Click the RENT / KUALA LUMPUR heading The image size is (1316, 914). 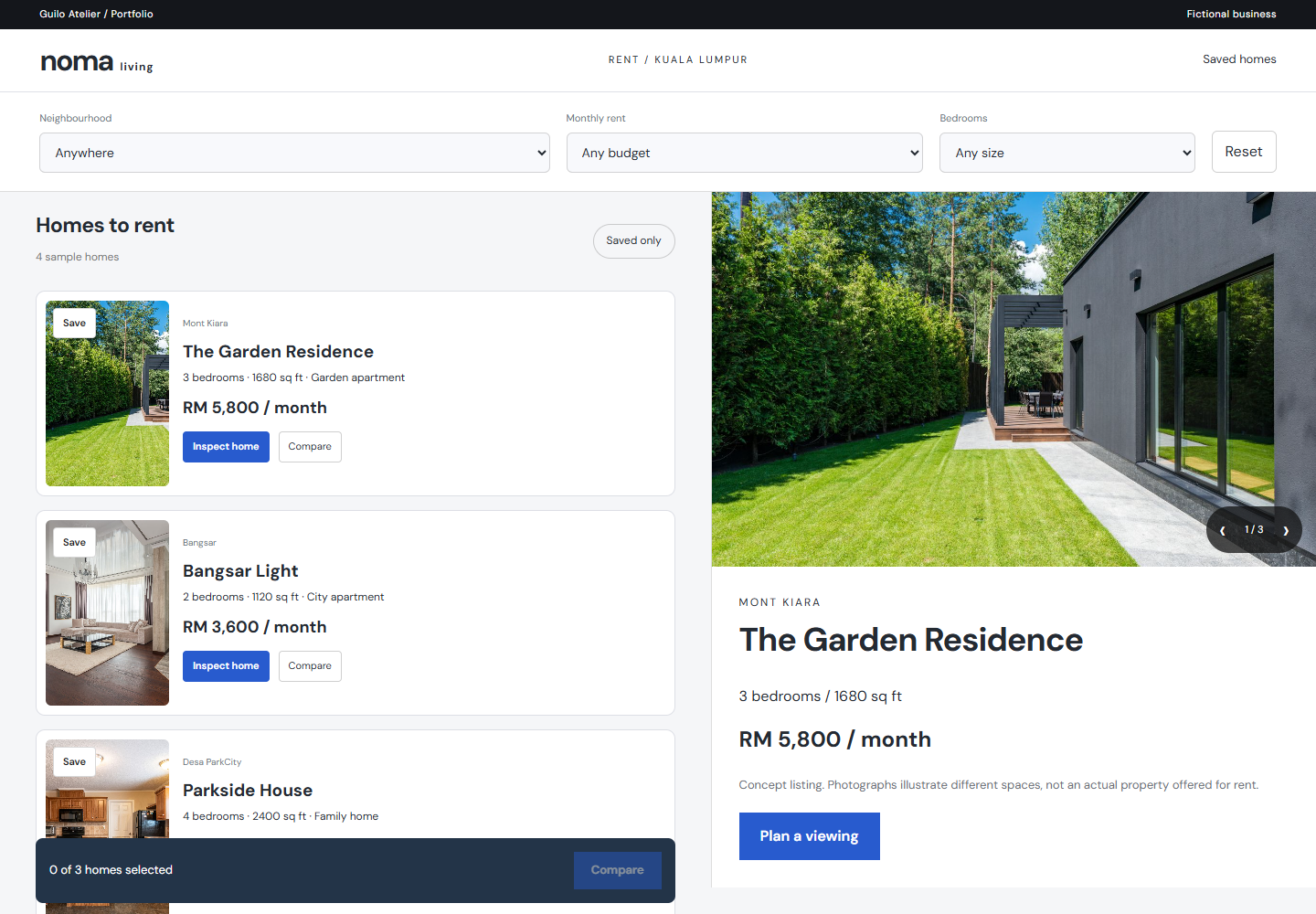click(x=678, y=59)
